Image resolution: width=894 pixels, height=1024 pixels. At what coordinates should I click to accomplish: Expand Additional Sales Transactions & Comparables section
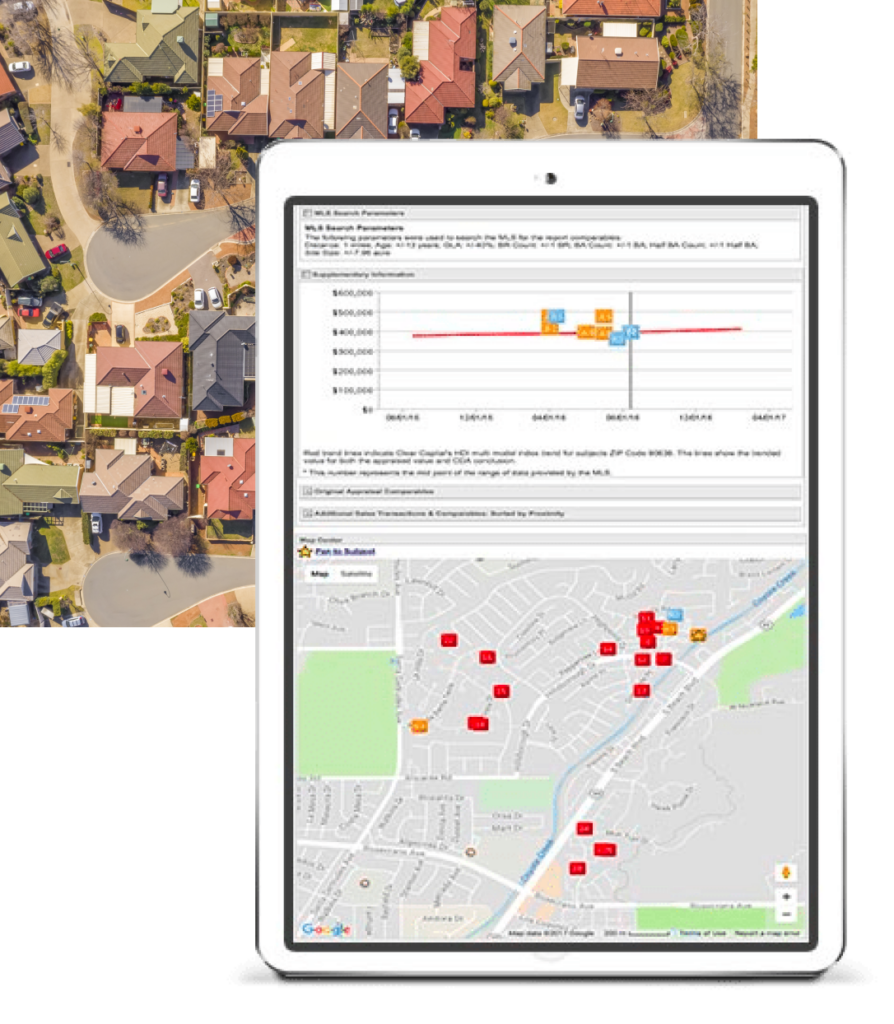(307, 513)
